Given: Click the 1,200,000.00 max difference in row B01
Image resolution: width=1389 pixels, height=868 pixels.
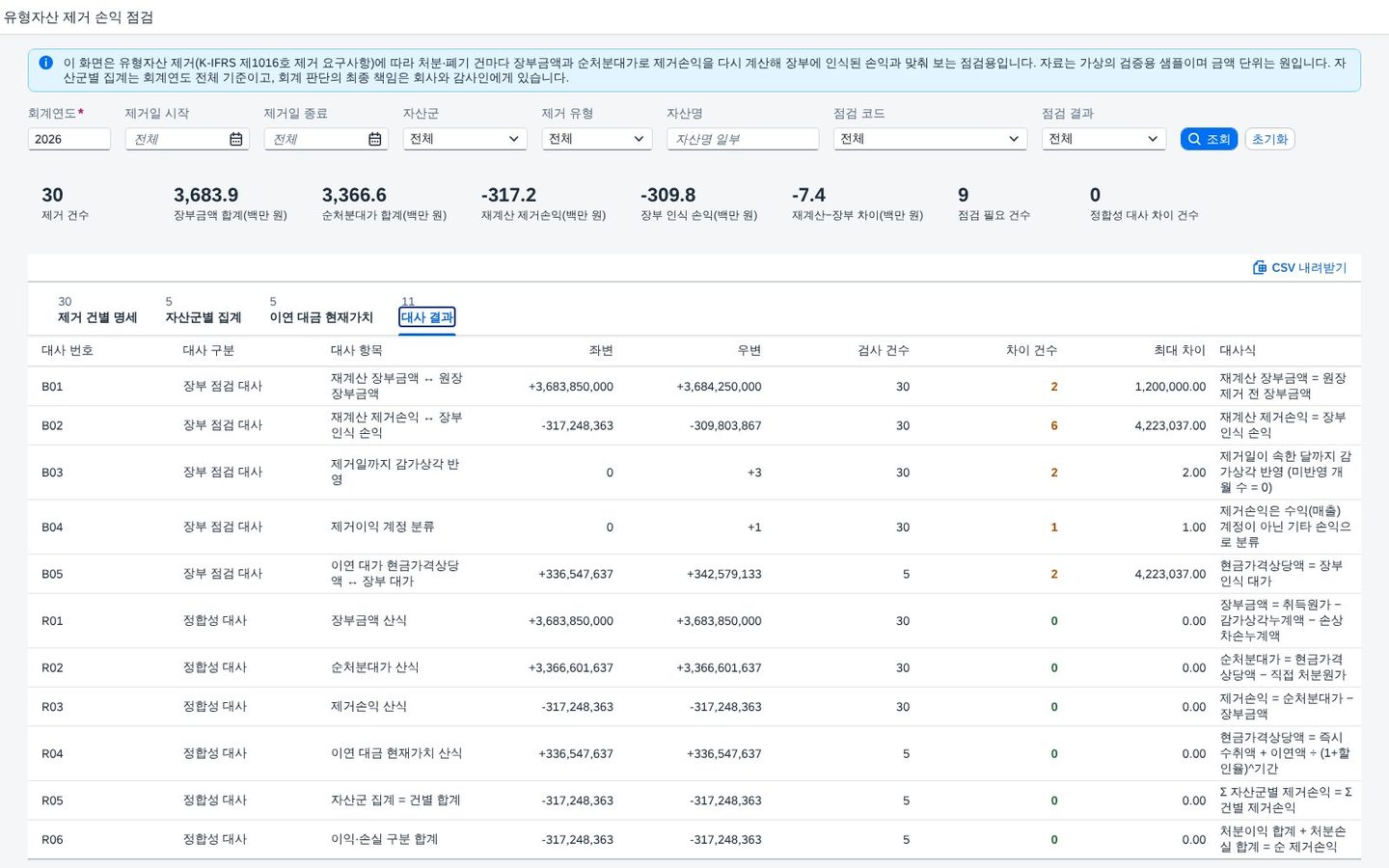Looking at the screenshot, I should [1170, 387].
